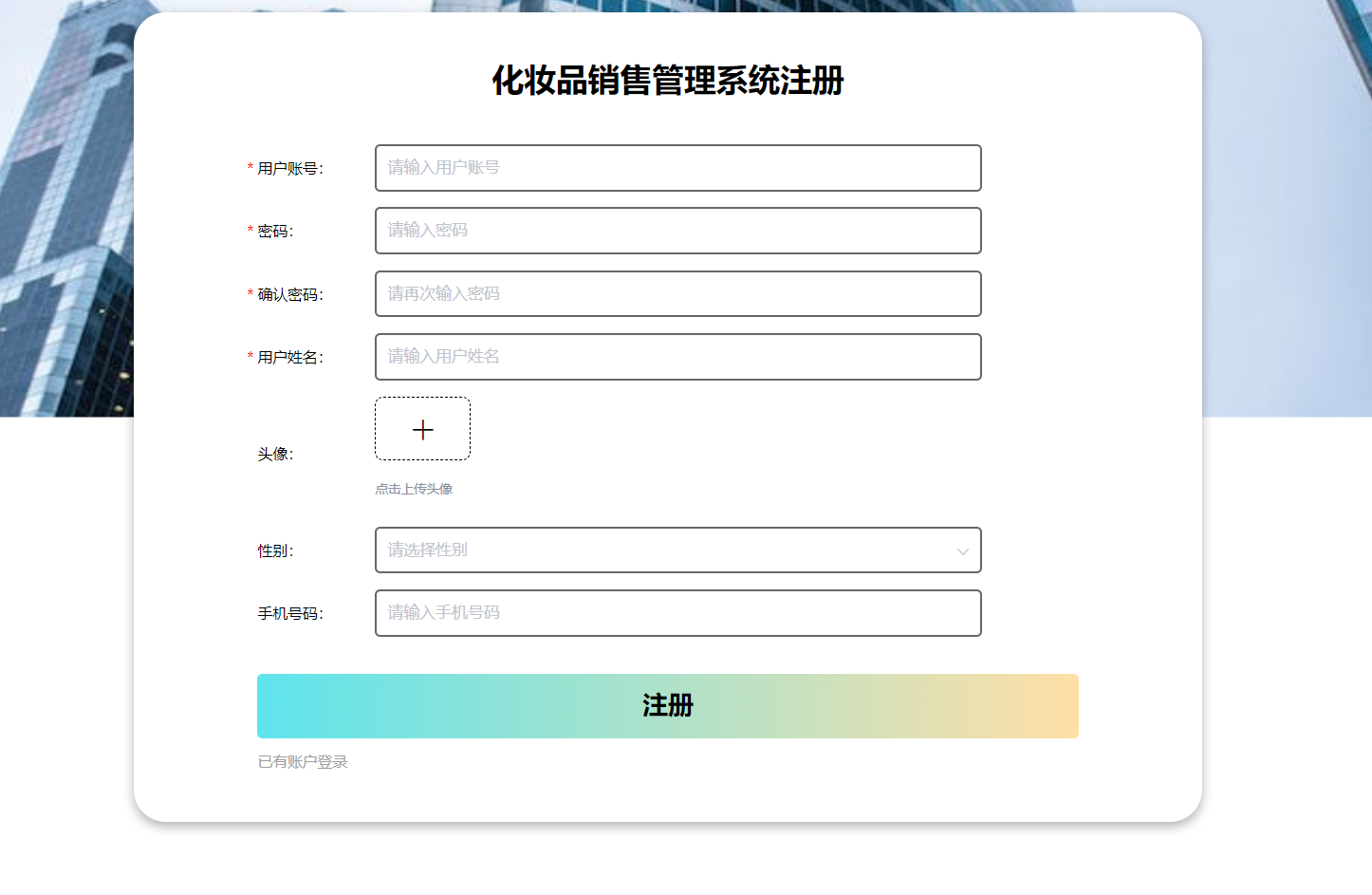Open the 性别 gender dropdown
This screenshot has width=1372, height=895.
677,550
